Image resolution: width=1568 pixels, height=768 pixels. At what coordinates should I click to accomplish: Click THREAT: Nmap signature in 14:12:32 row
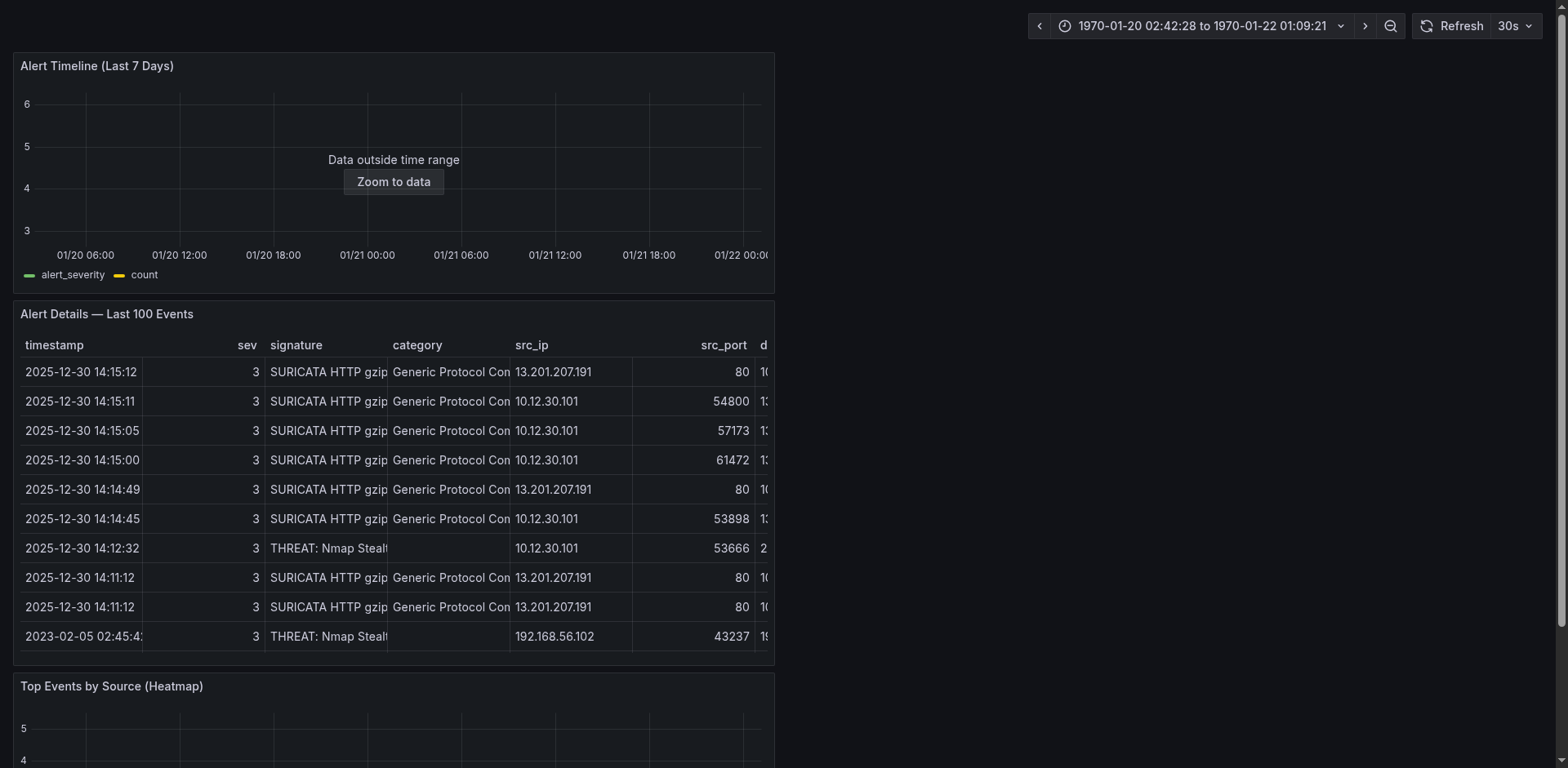pyautogui.click(x=326, y=548)
